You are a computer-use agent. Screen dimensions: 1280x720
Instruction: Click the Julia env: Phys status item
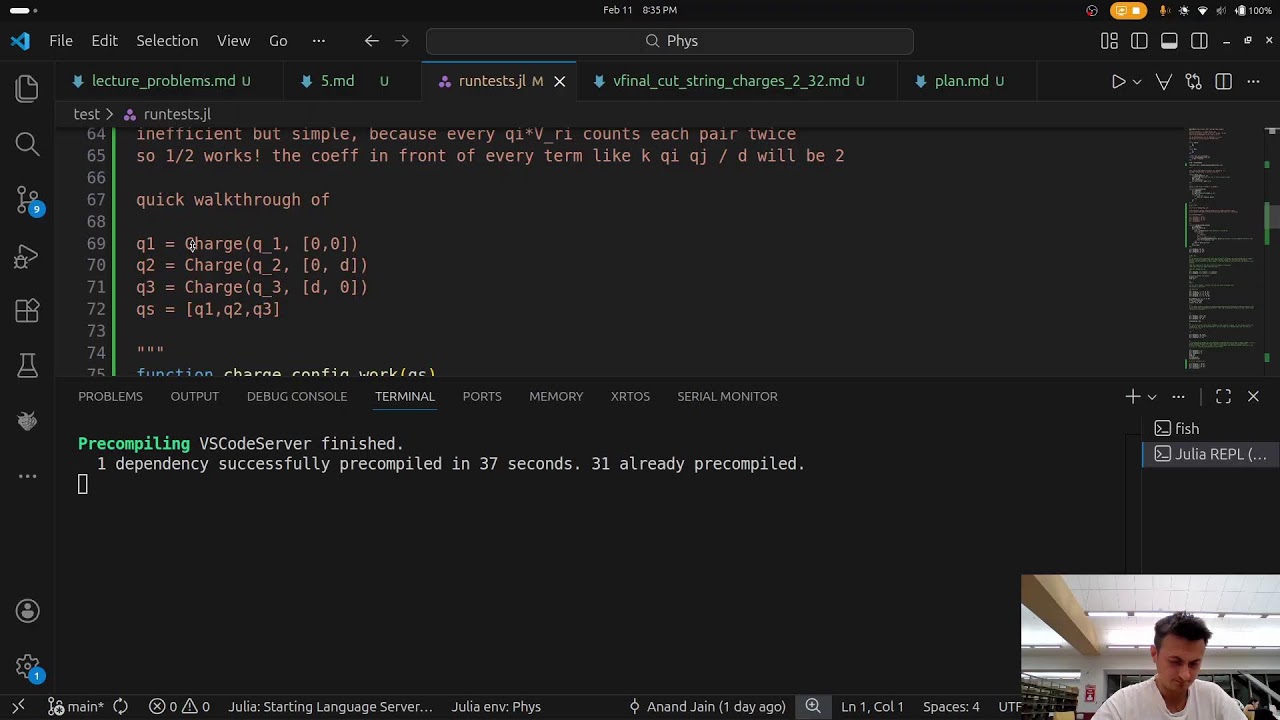[496, 706]
